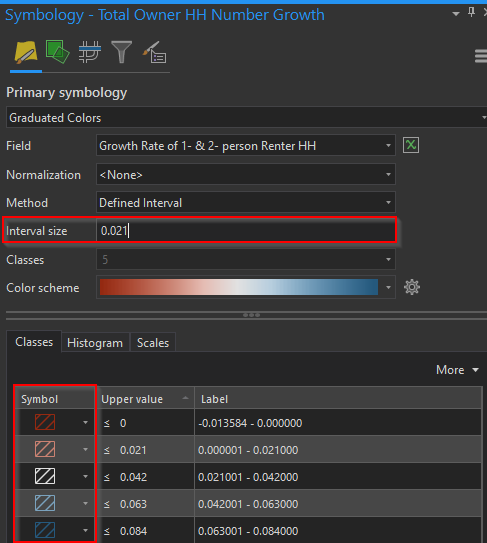The width and height of the screenshot is (487, 543).
Task: Open the expression builder button beside Field
Action: [x=411, y=145]
